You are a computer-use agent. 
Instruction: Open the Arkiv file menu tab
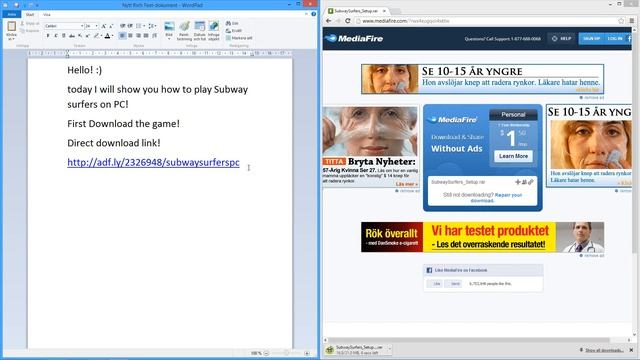click(x=12, y=14)
